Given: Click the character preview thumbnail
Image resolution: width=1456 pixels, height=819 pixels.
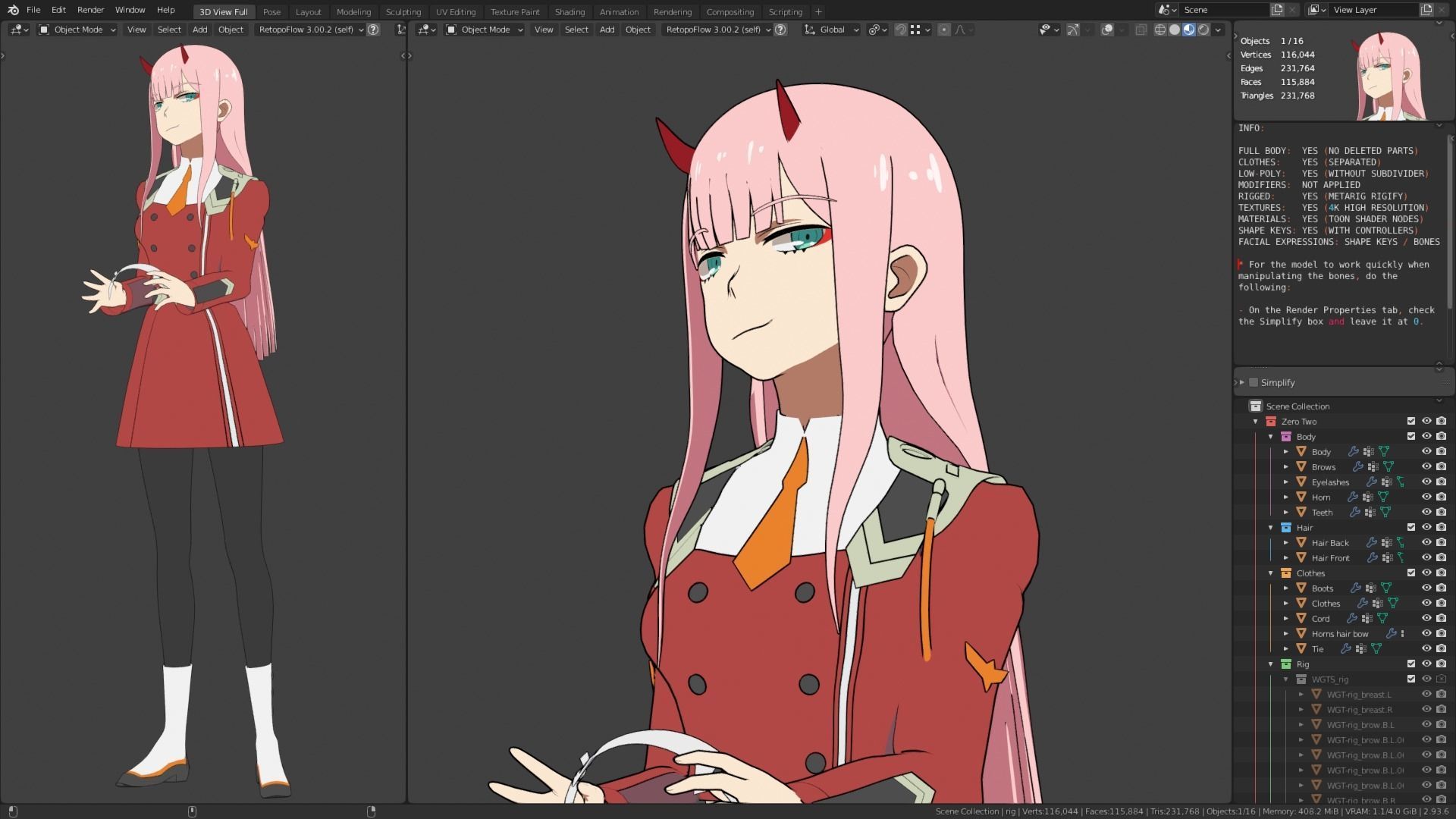Looking at the screenshot, I should (x=1389, y=76).
